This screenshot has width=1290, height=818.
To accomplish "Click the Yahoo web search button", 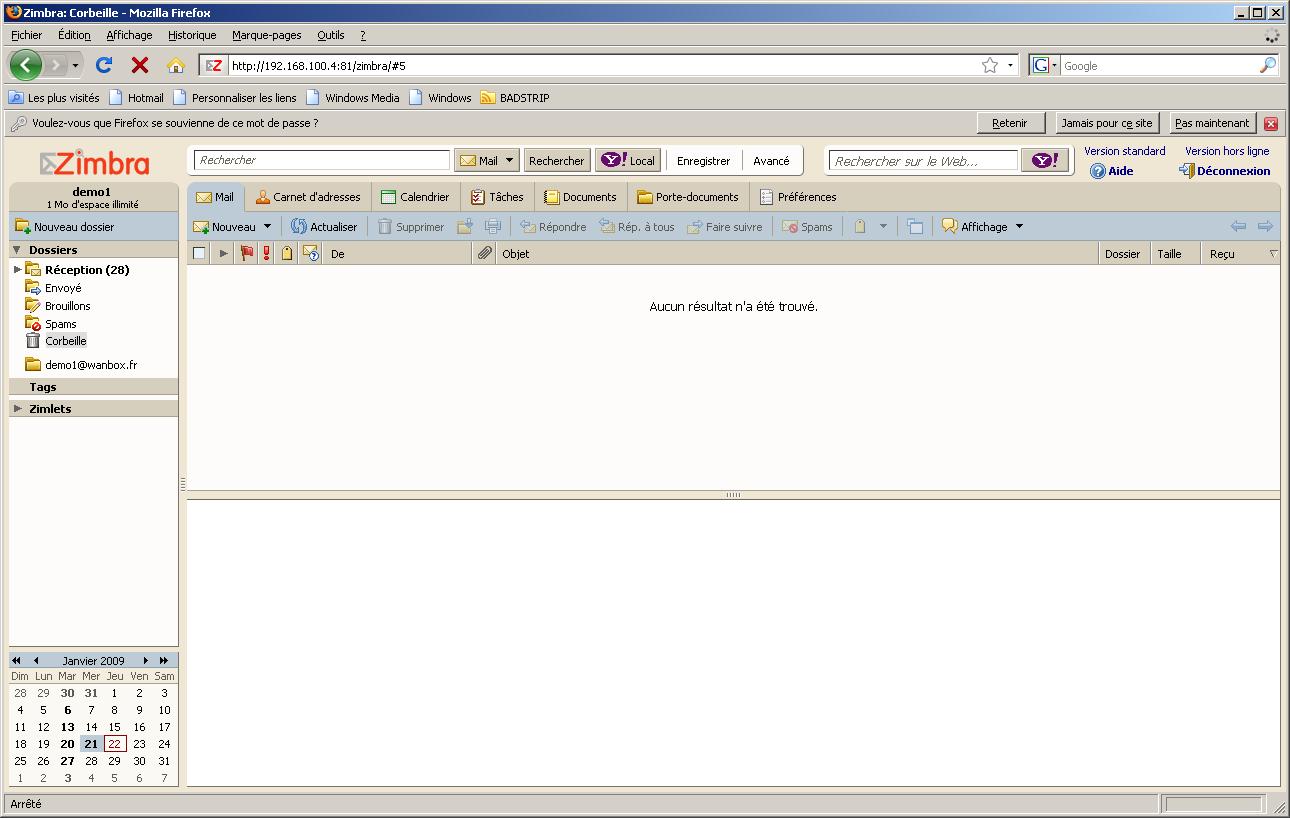I will (x=1044, y=161).
